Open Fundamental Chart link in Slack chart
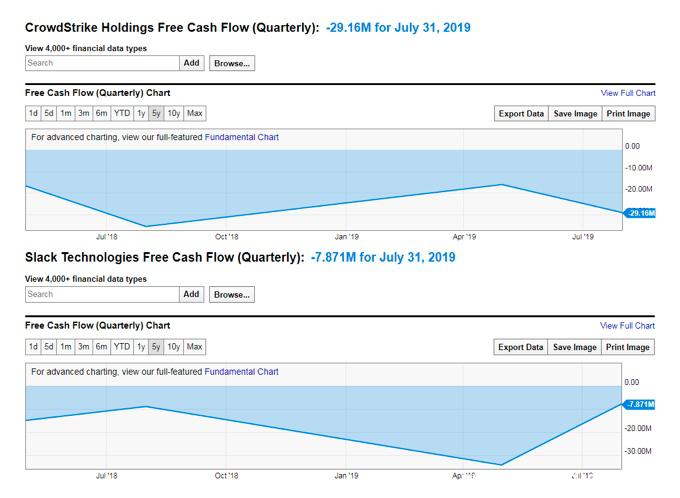 241,372
